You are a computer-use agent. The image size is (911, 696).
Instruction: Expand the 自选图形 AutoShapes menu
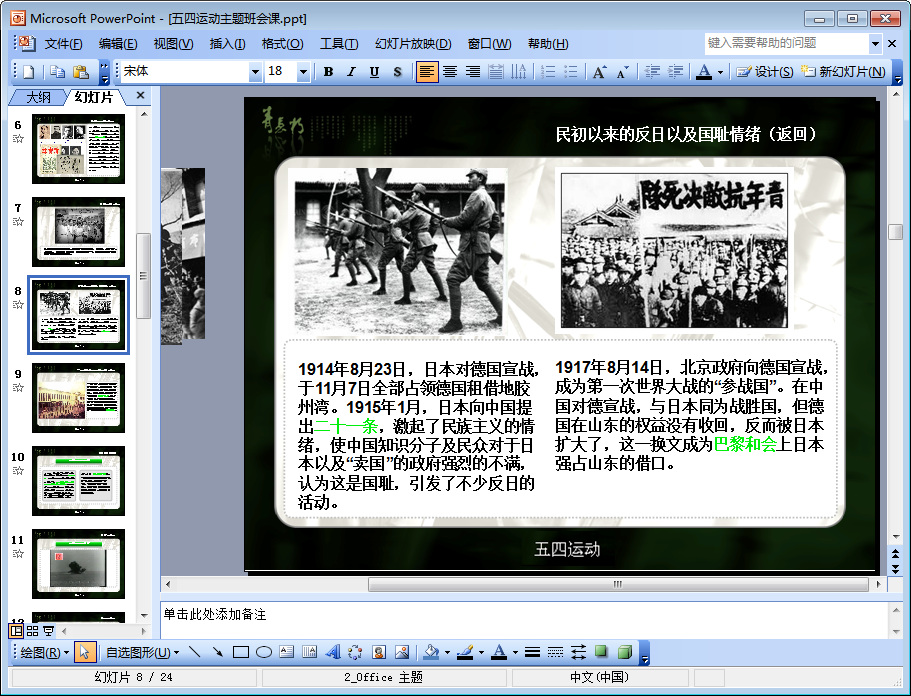[142, 652]
